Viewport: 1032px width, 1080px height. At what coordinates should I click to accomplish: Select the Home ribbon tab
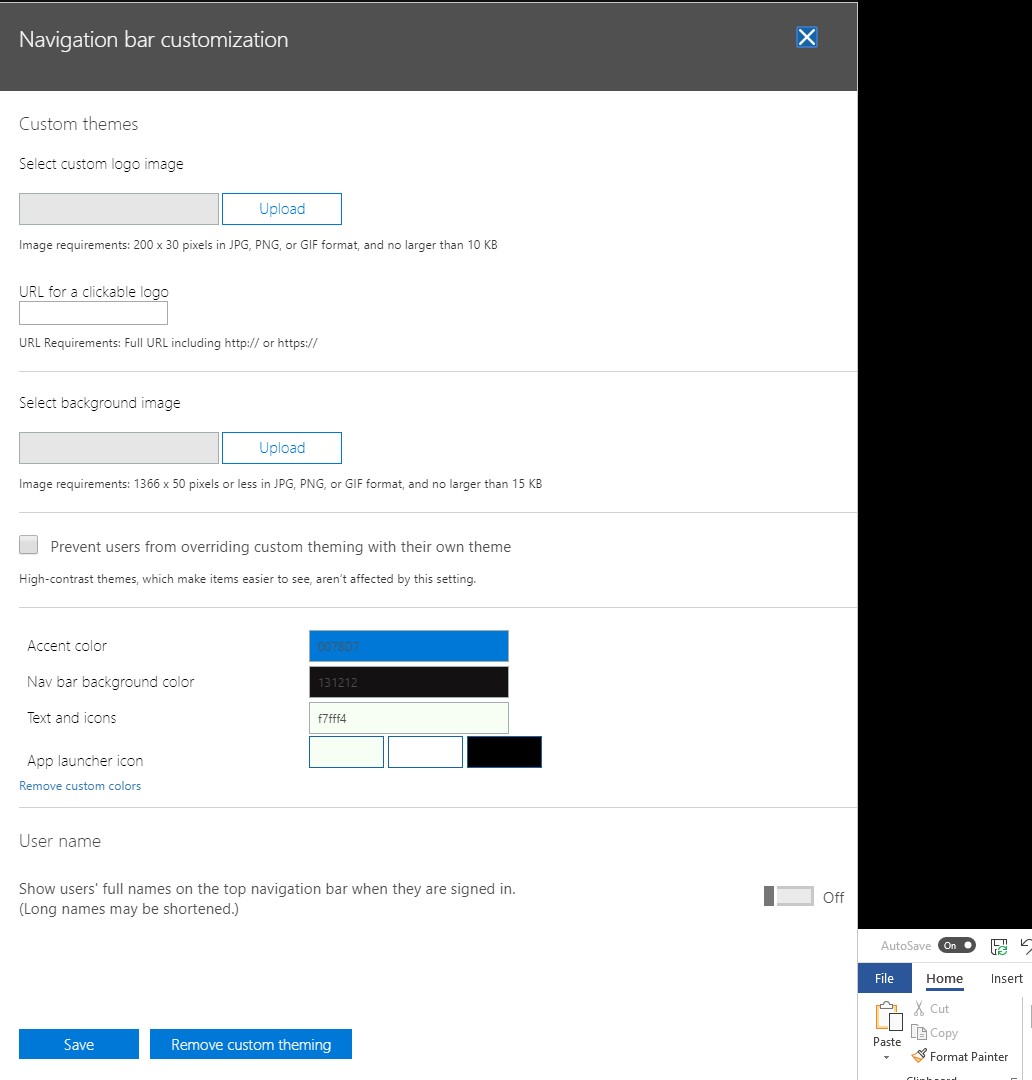944,978
